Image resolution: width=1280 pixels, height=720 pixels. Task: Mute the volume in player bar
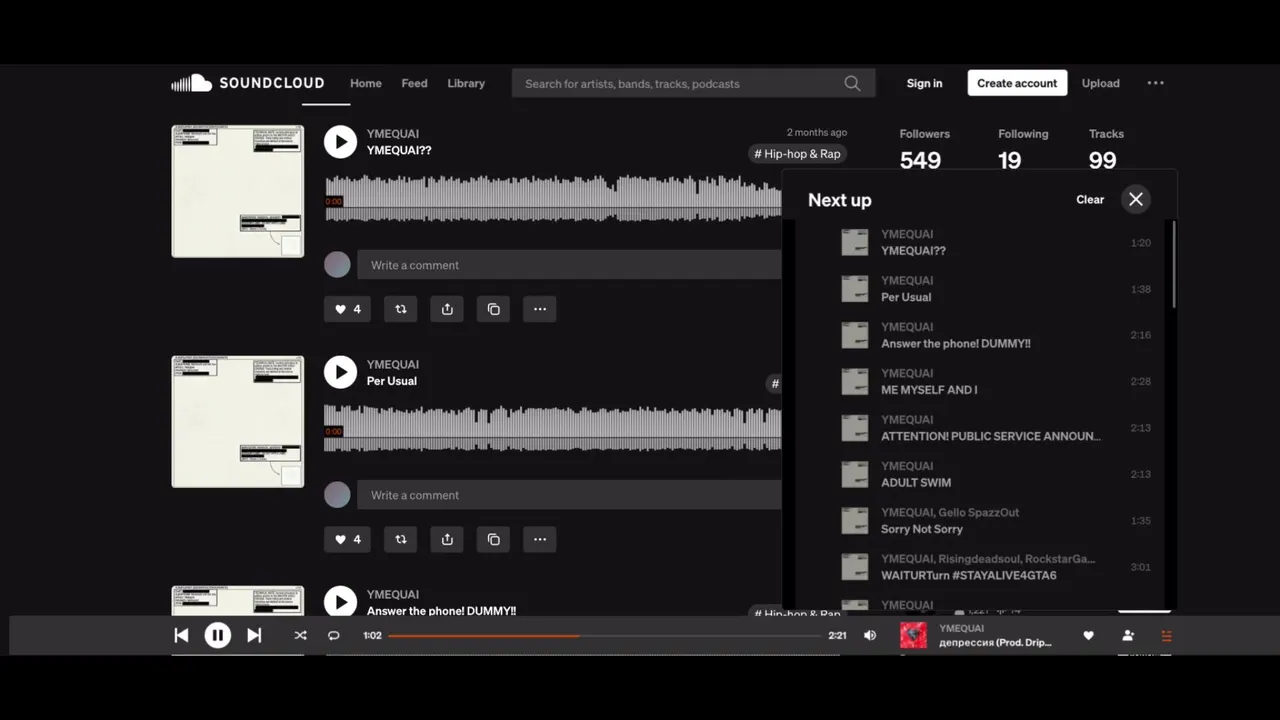click(x=870, y=635)
